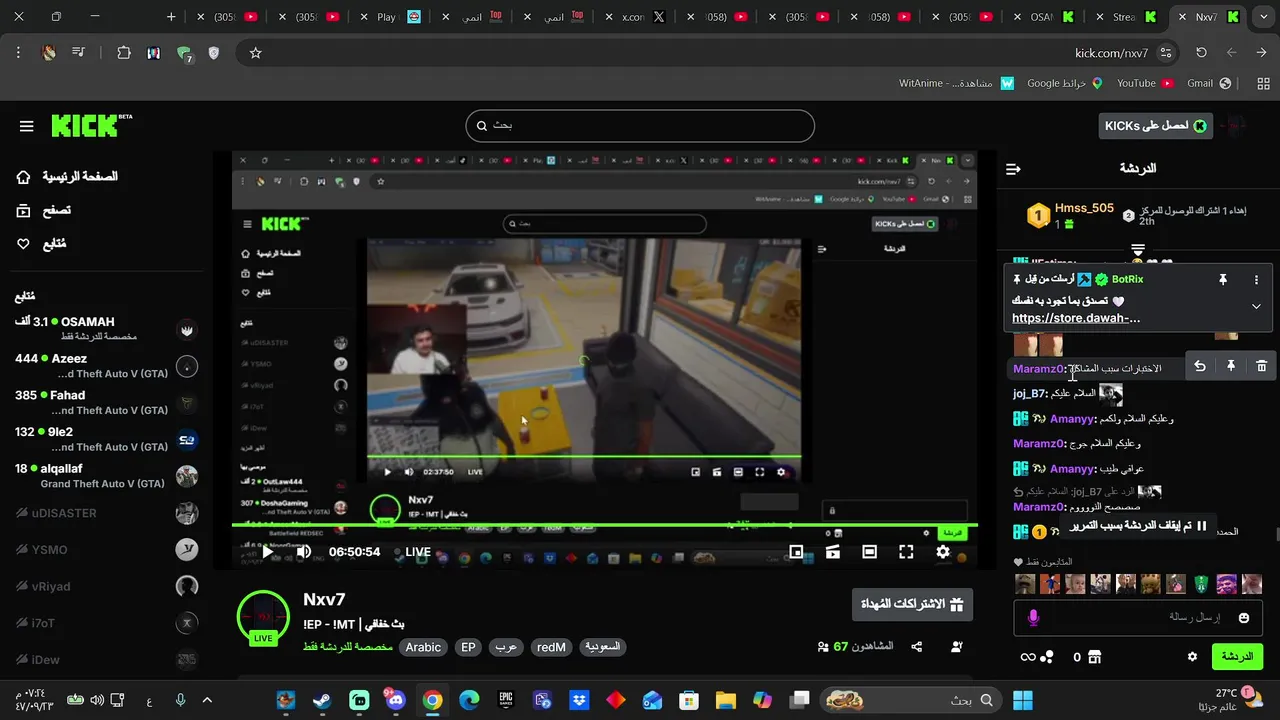Pin the highlighted Maramz0 chat message

(1231, 367)
